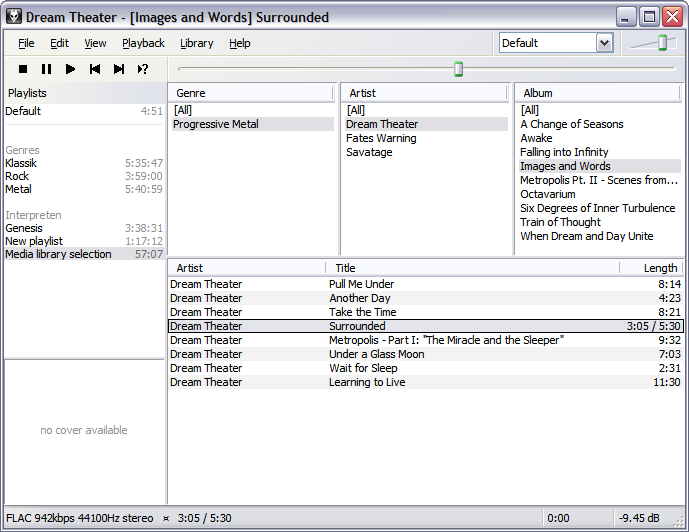
Task: Select the playing track Surrounded
Action: pyautogui.click(x=425, y=326)
